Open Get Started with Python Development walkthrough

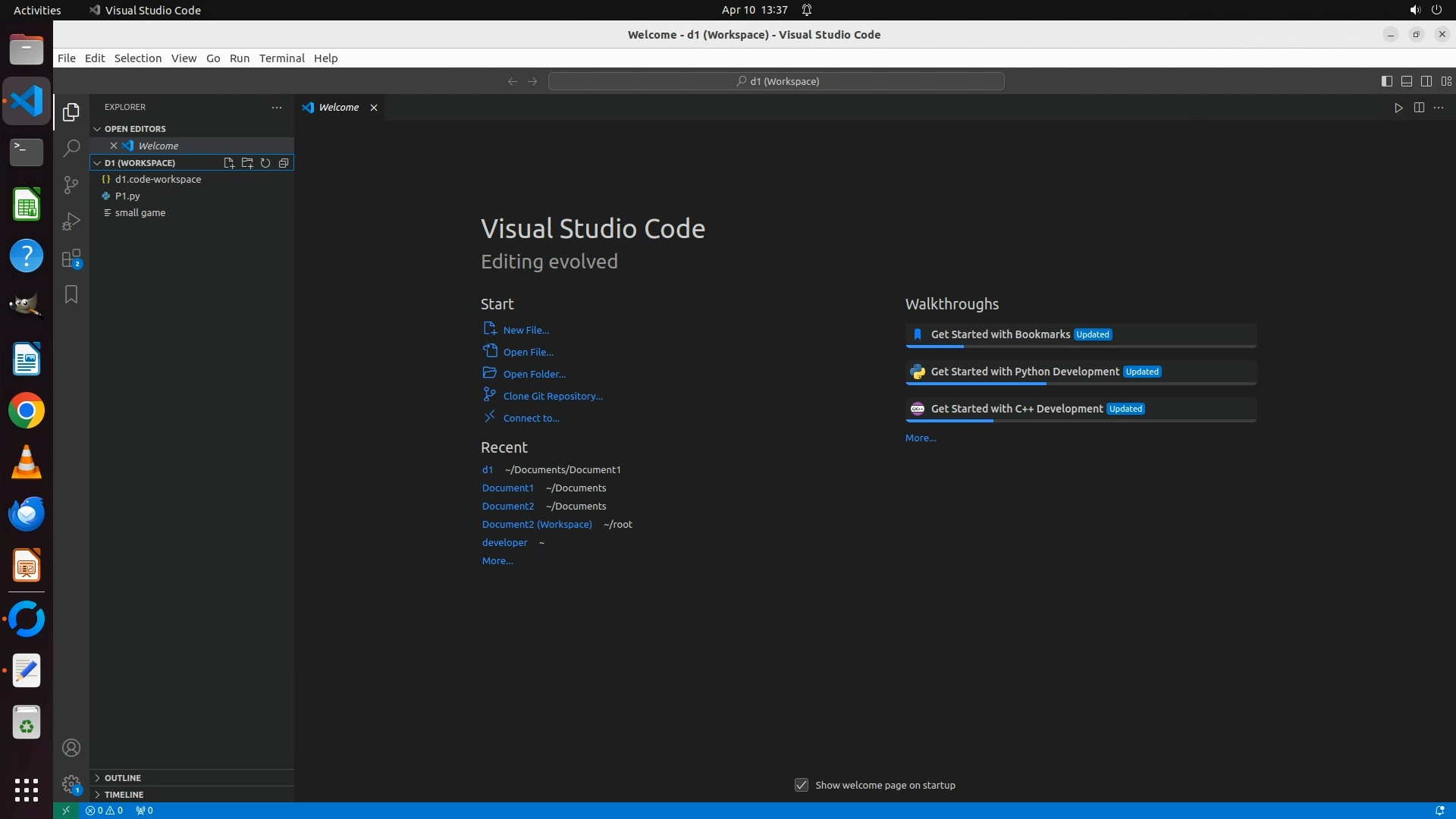click(x=1025, y=372)
